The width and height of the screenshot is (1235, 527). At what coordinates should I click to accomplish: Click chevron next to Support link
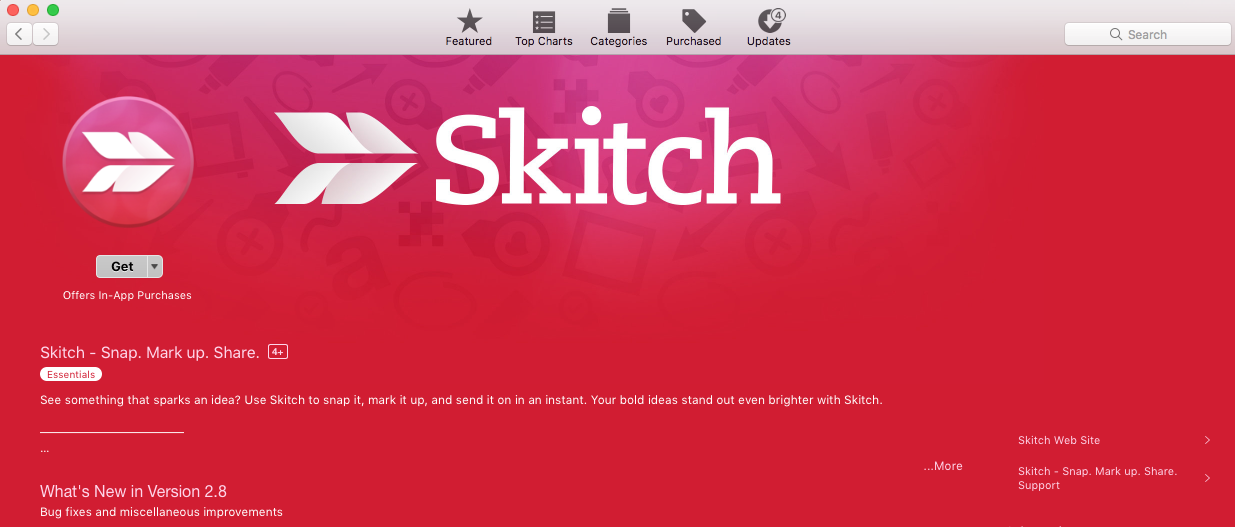point(1207,478)
